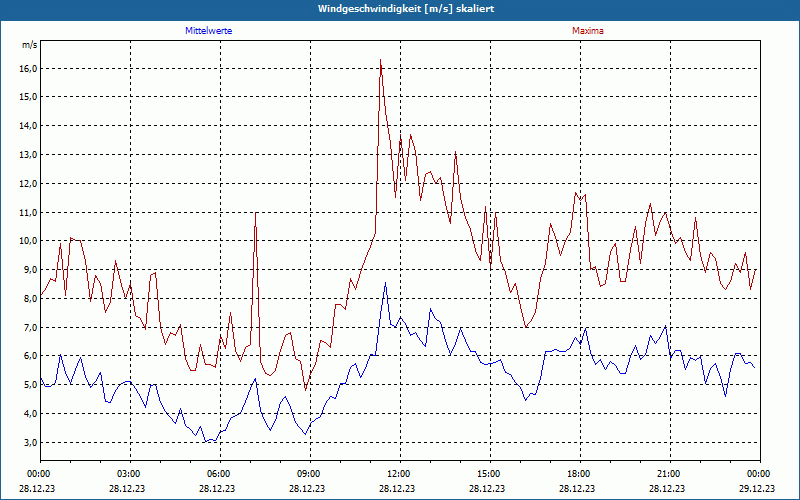Viewport: 800px width, 500px height.
Task: Click the 14,0 y-axis label
Action: pos(29,126)
